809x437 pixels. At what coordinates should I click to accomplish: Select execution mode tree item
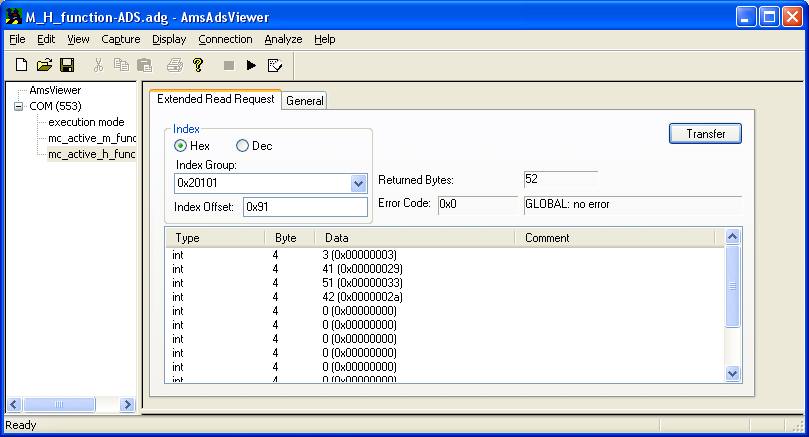coord(86,122)
